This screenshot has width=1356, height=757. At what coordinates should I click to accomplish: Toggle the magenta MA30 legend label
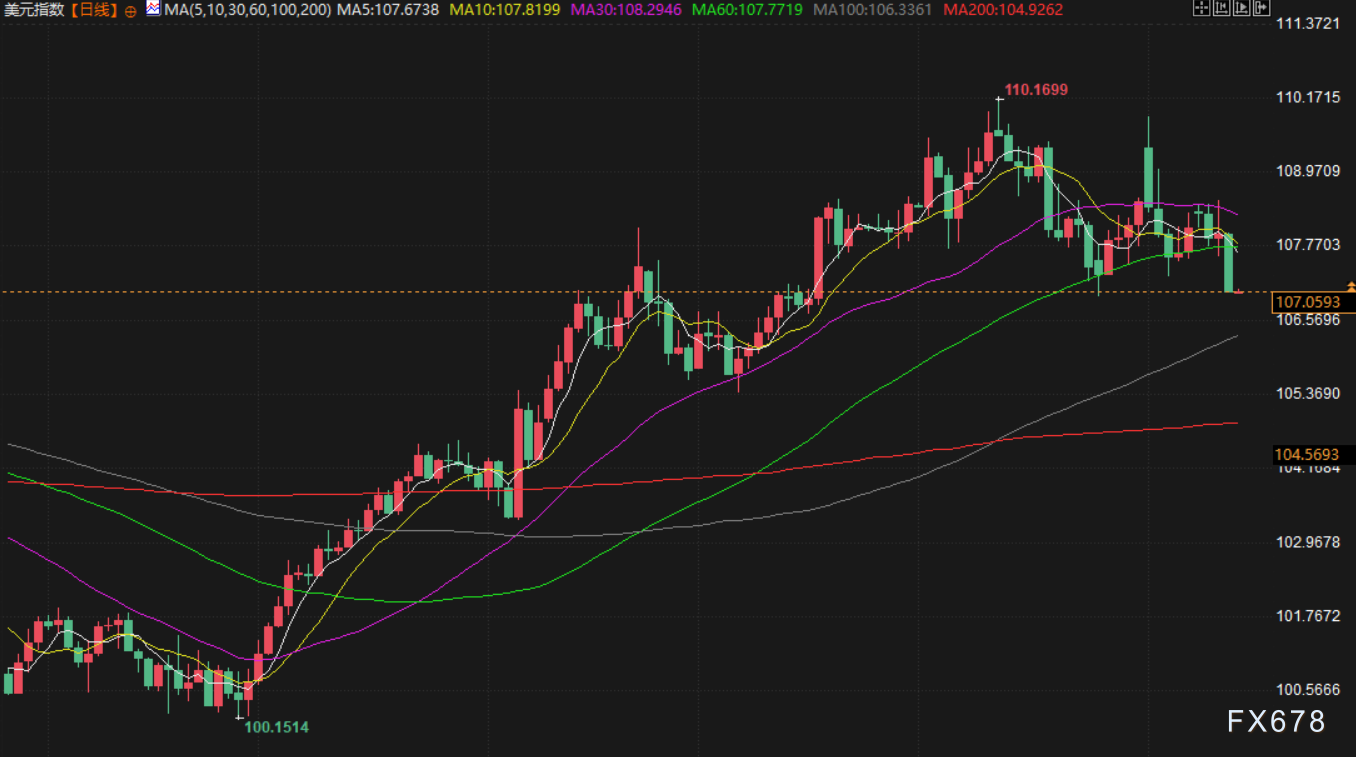pos(627,10)
